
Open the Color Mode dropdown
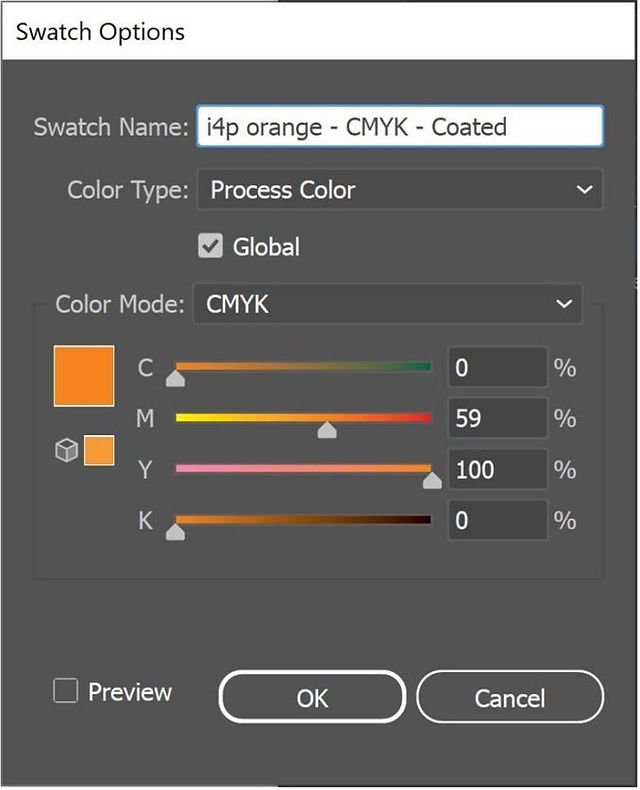[388, 304]
